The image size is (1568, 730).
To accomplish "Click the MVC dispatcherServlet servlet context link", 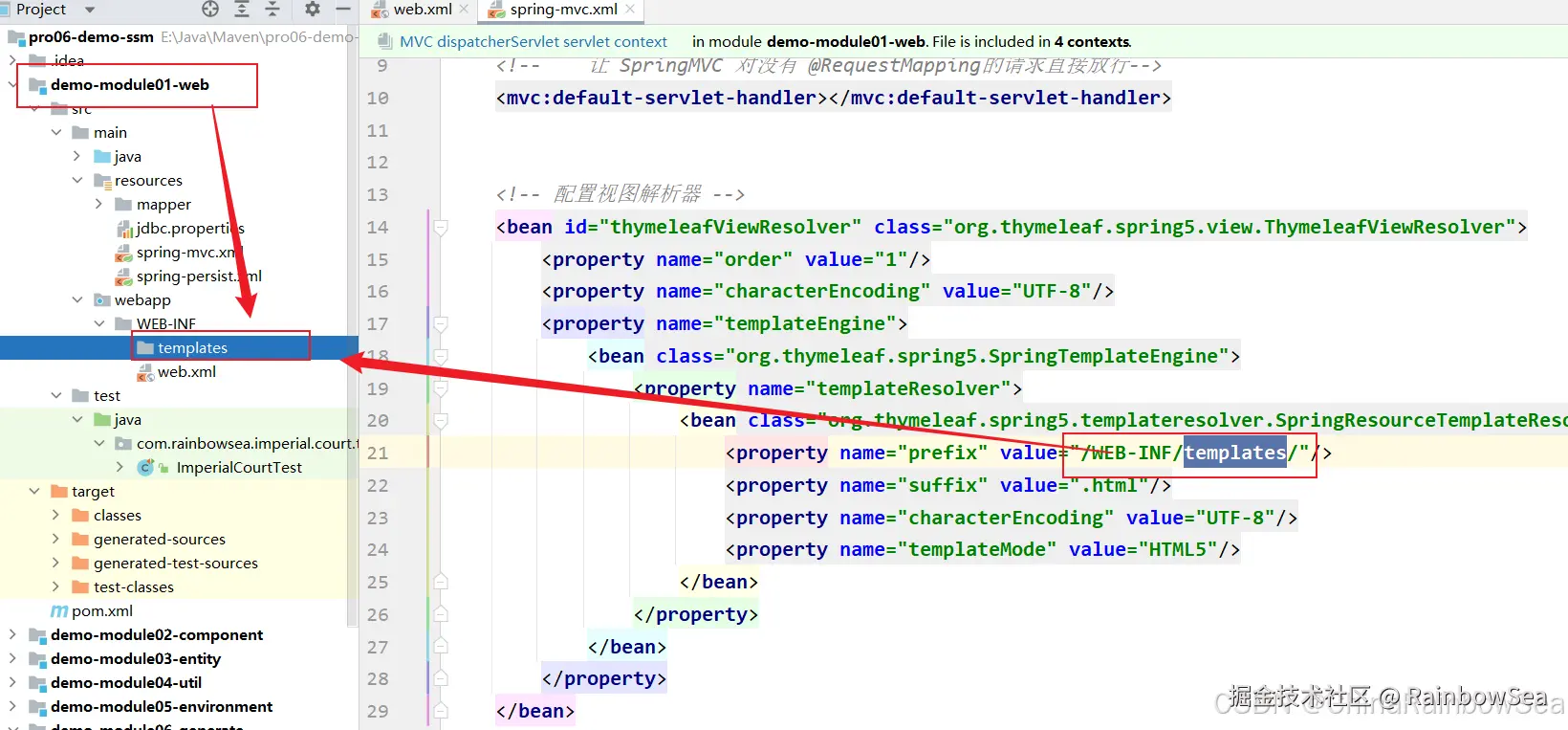I will tap(534, 42).
